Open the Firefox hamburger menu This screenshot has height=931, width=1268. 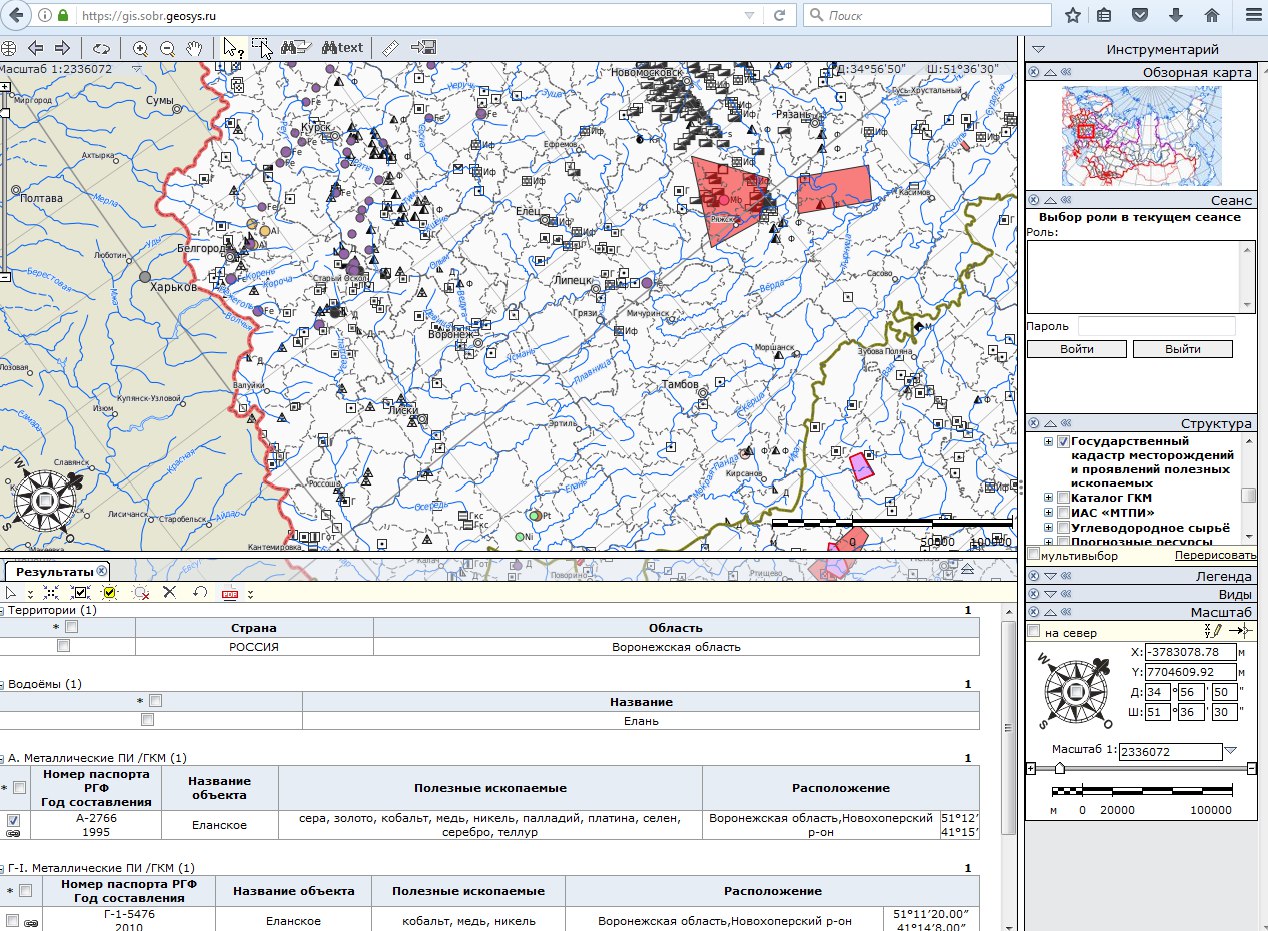click(x=1252, y=15)
